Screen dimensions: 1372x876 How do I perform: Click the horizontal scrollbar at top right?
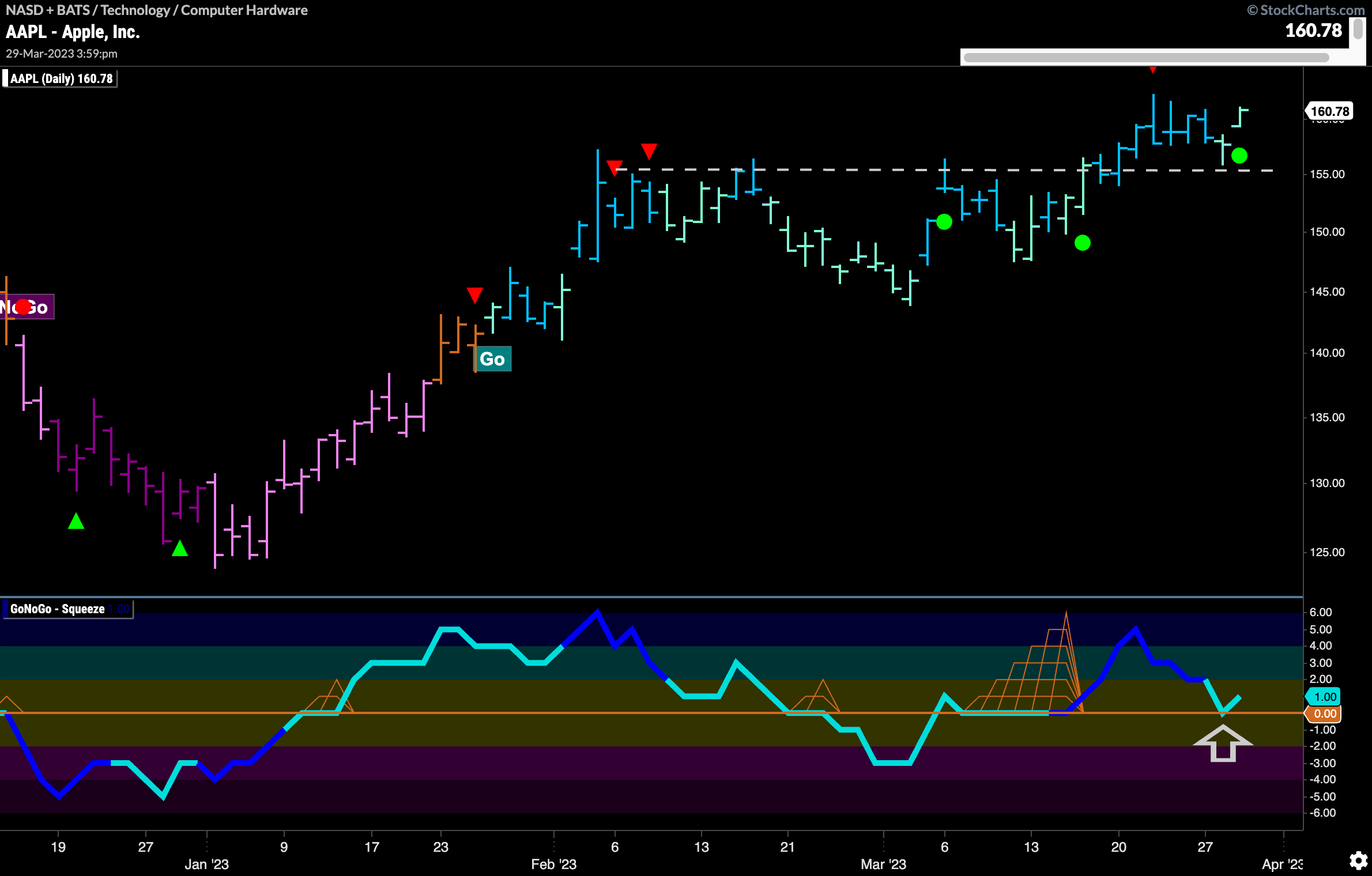(1146, 57)
